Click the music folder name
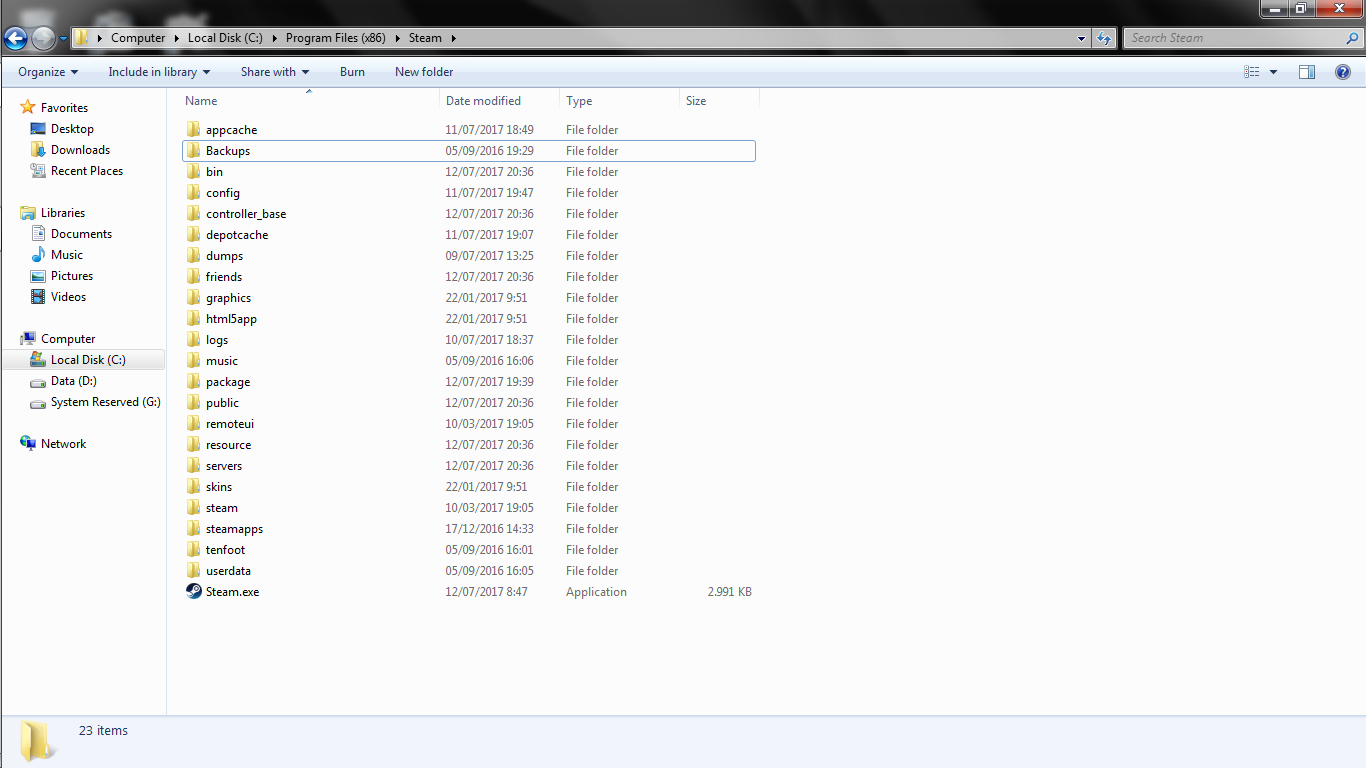The image size is (1366, 768). click(222, 361)
